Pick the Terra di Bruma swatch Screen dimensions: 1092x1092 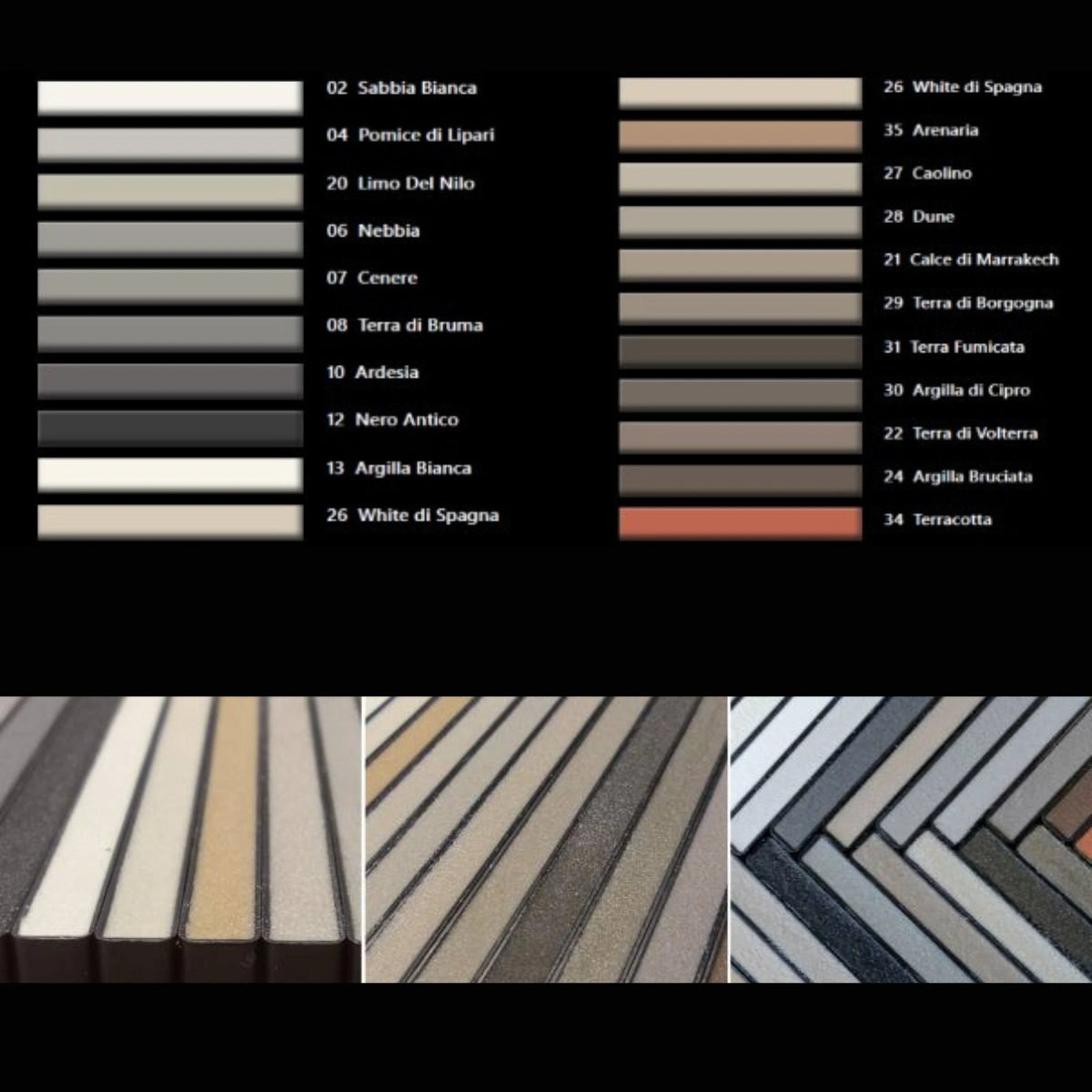click(x=170, y=333)
